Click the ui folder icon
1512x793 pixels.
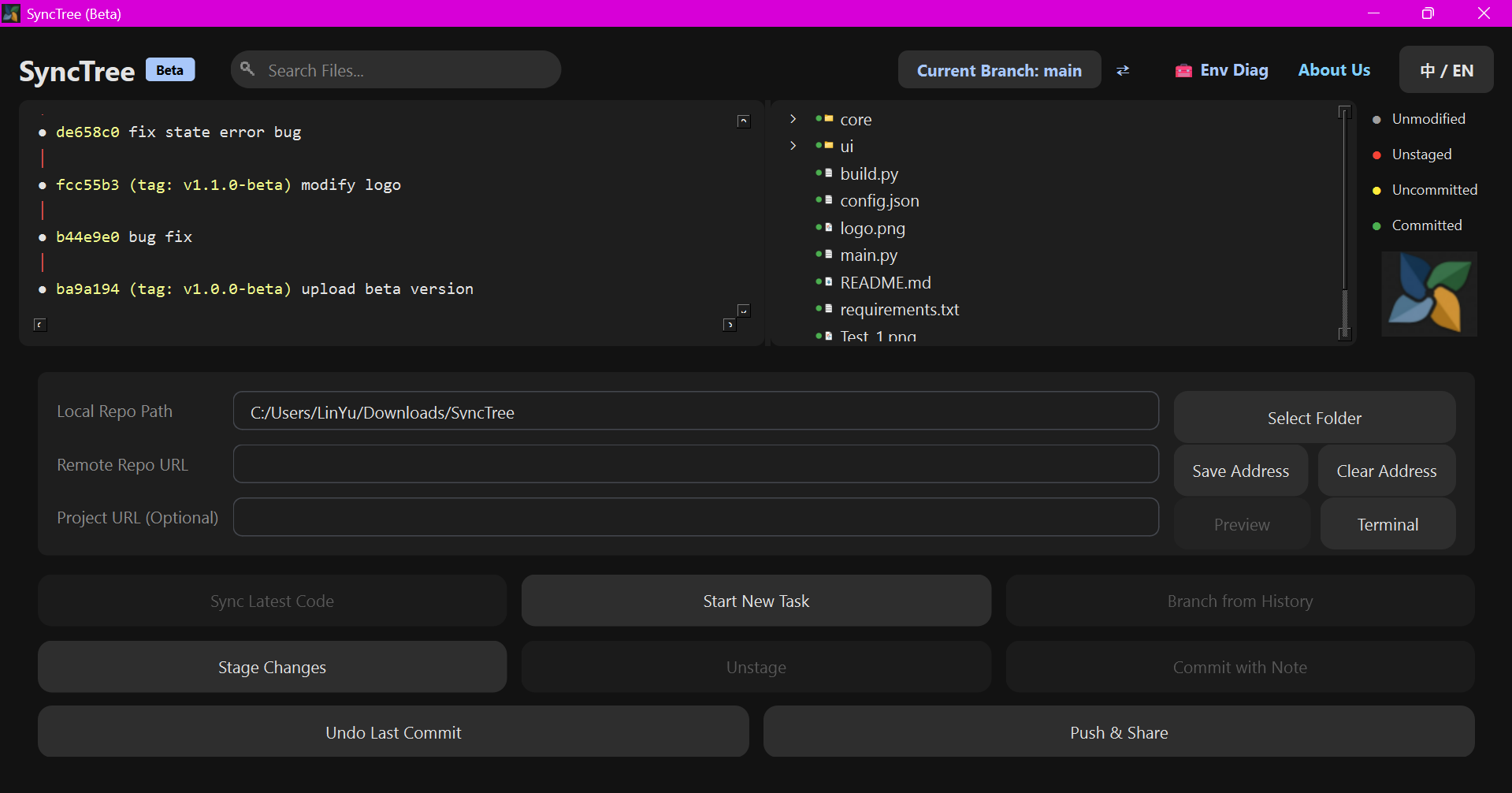tap(829, 145)
